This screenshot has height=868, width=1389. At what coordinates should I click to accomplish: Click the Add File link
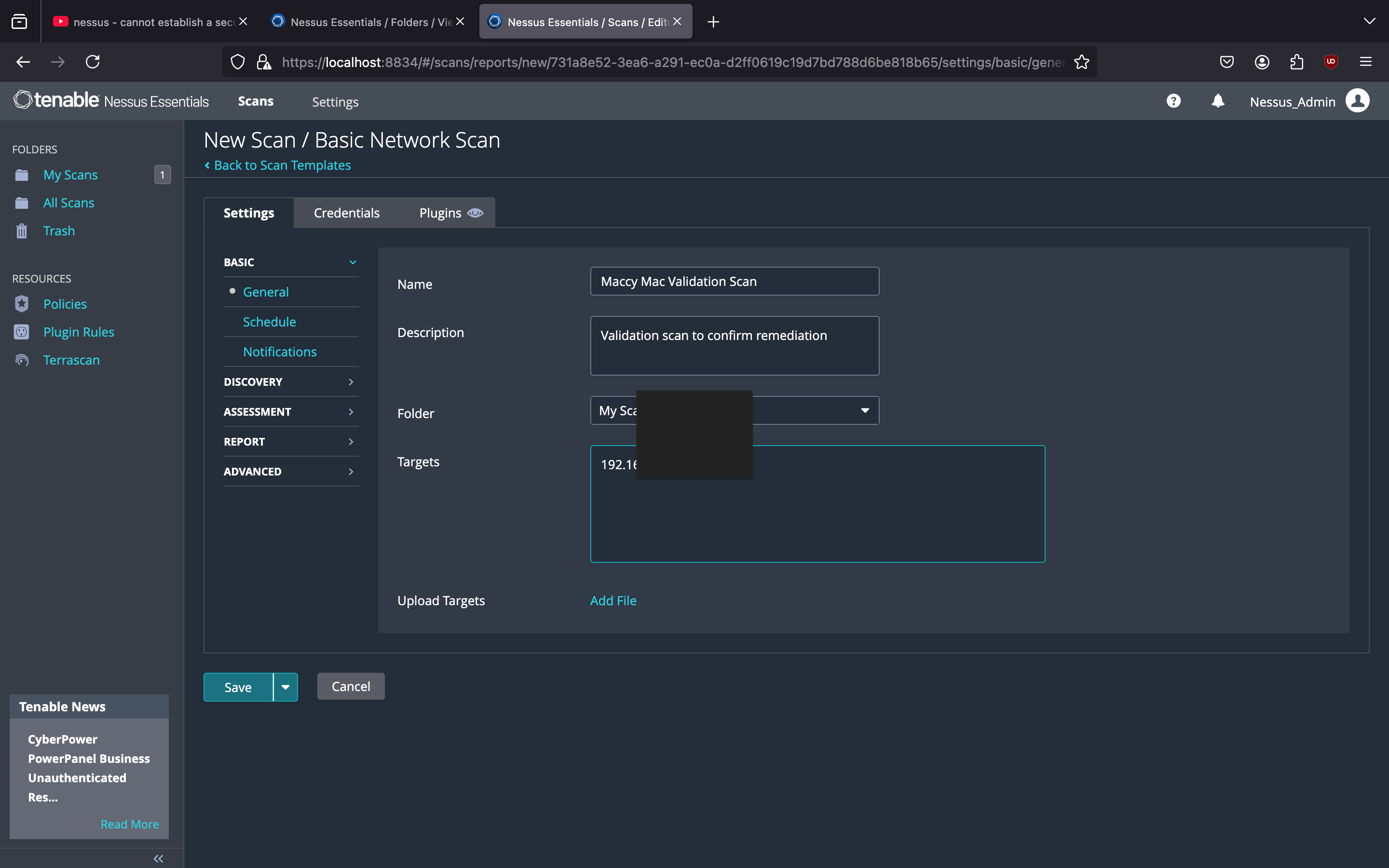(x=613, y=600)
